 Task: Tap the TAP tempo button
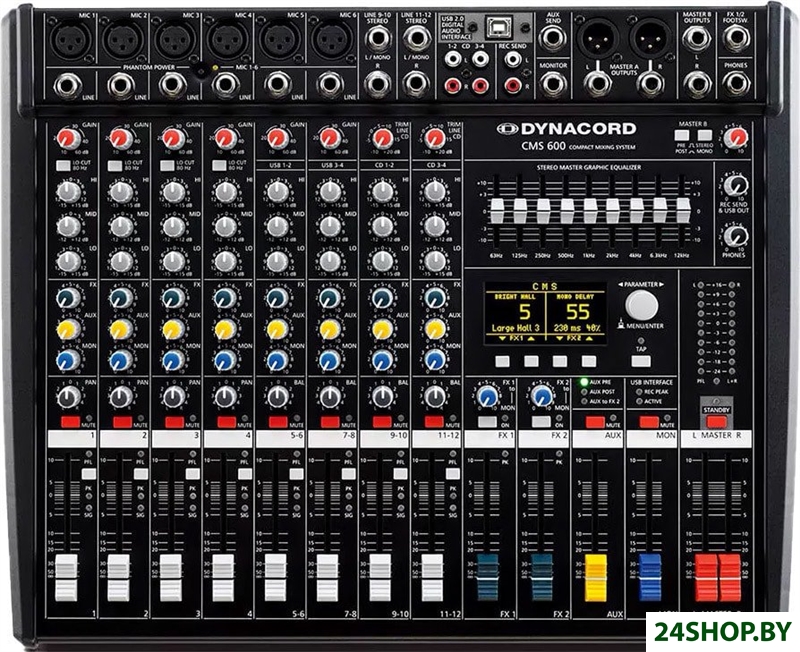click(641, 361)
